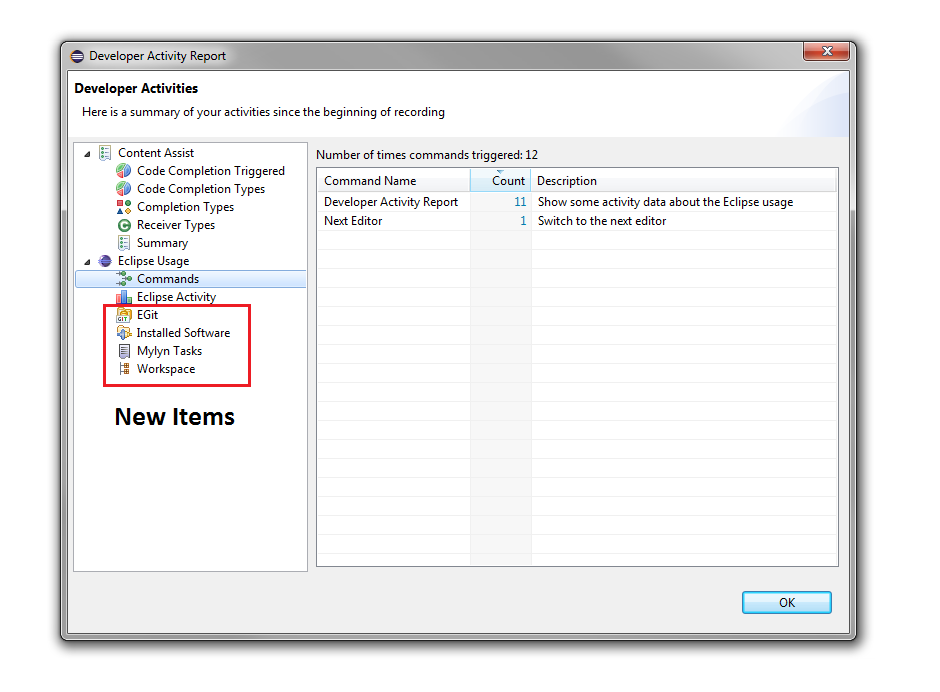Viewport: 940px width, 692px height.
Task: Click 'Show some activity data about the Eclipse usage'
Action: tap(665, 202)
